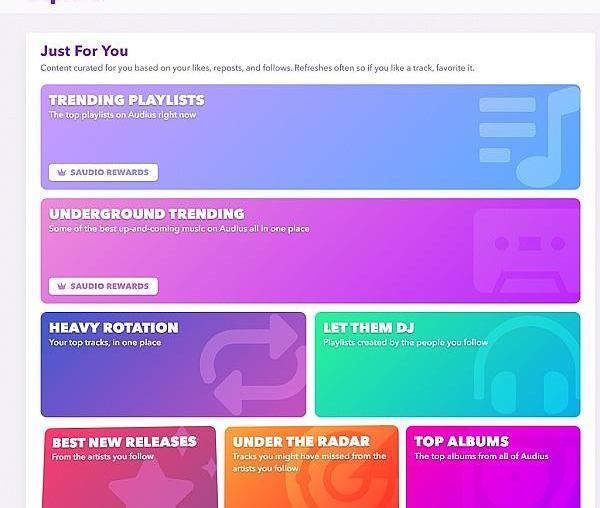Screen dimensions: 600x508
Task: Select the Under The Radar title
Action: (301, 441)
